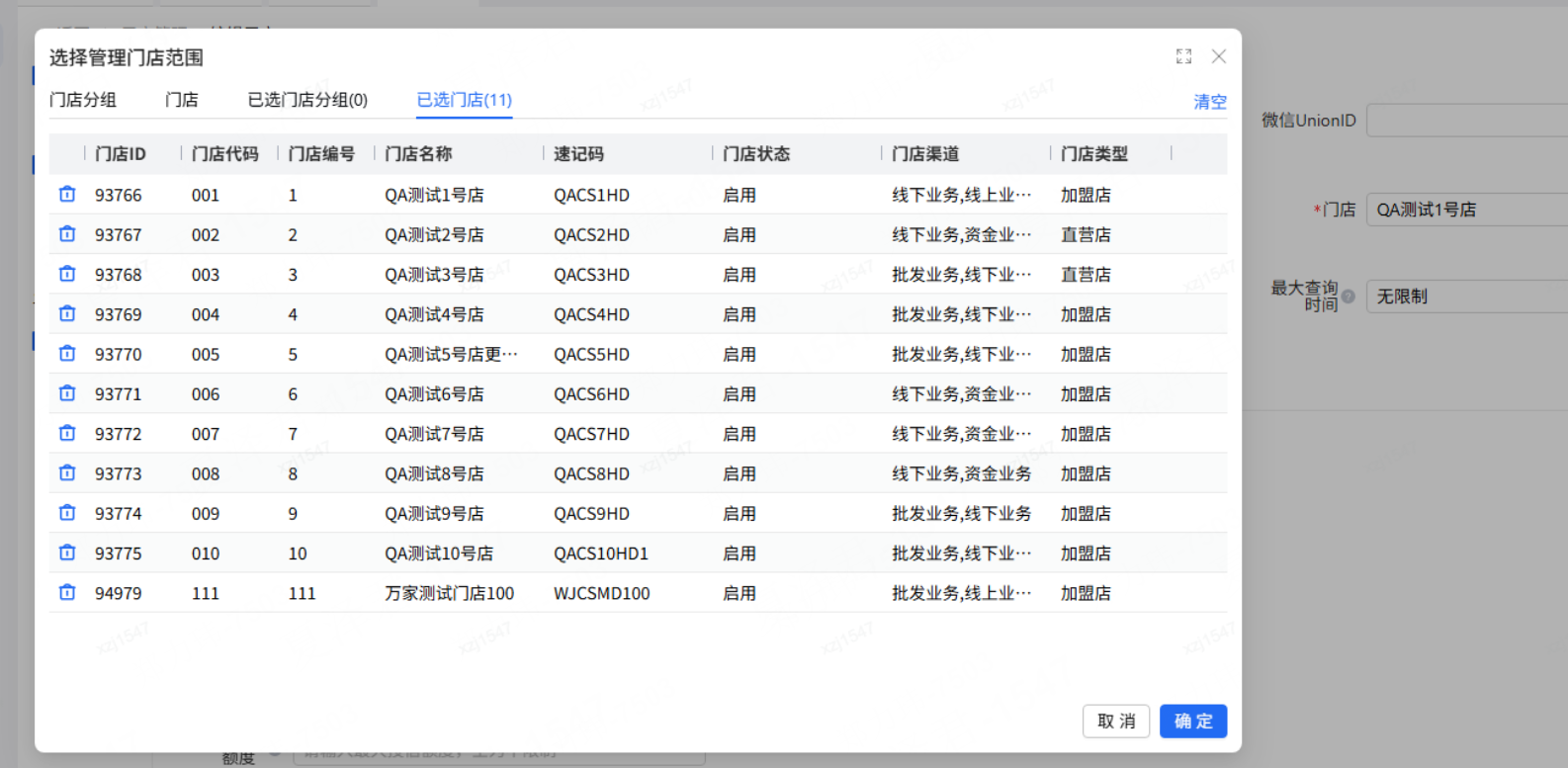Delete the row for store 93772
Screen dimensions: 1568x768
(x=67, y=433)
